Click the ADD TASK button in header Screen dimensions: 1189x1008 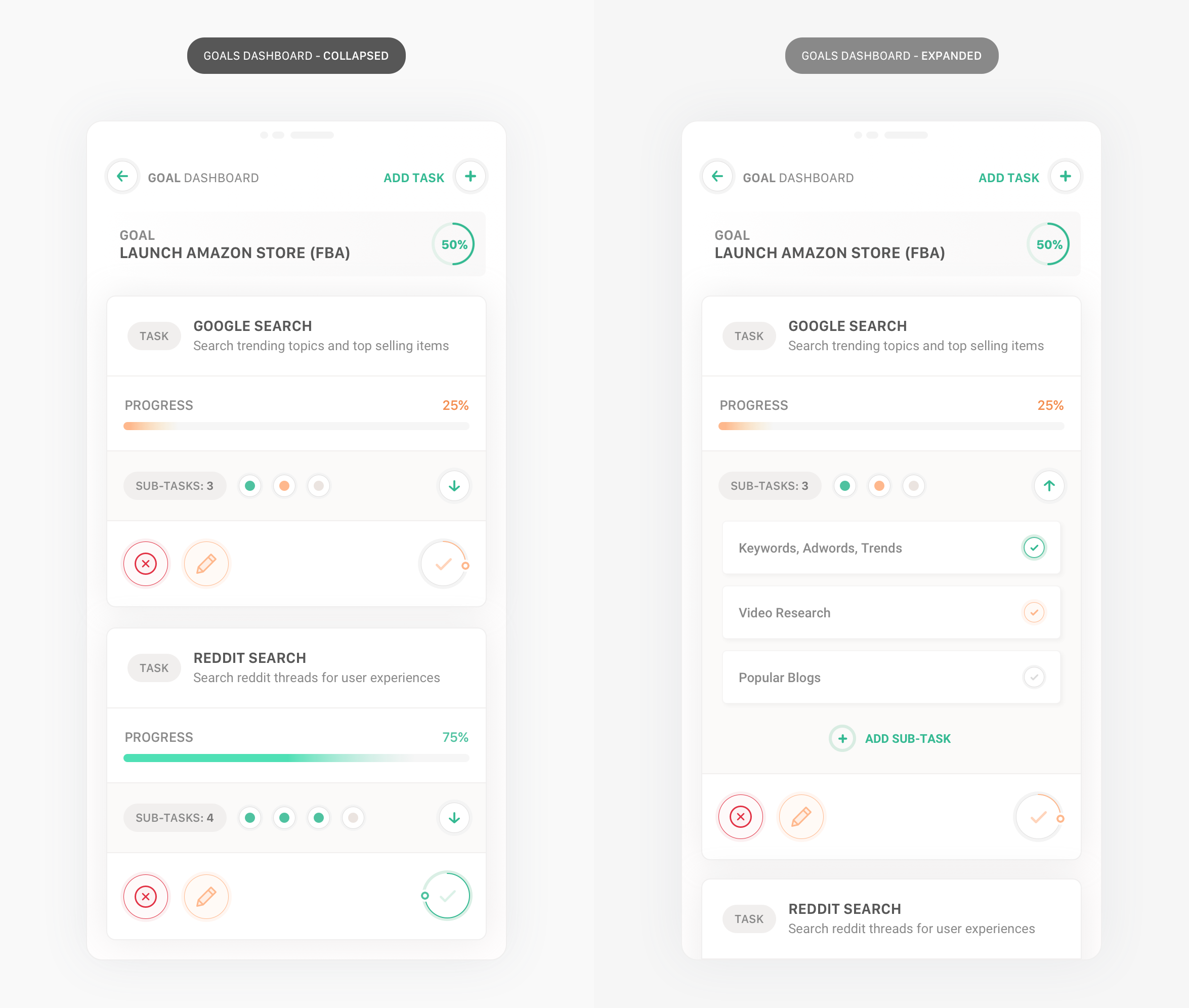[x=413, y=177]
